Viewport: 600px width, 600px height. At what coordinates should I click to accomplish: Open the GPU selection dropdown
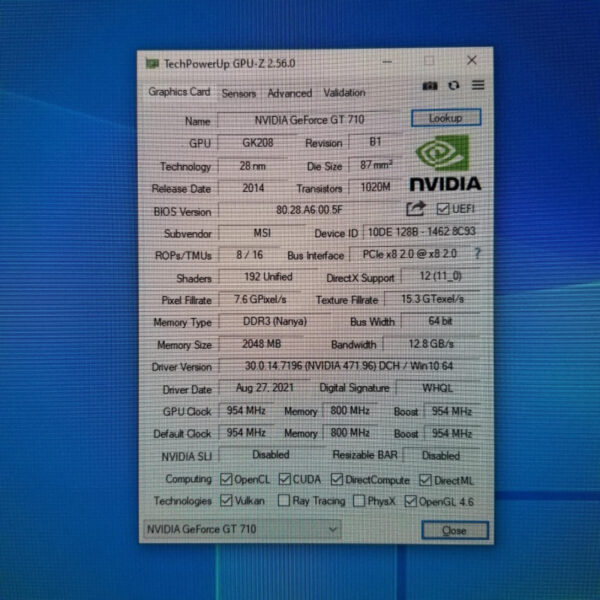click(242, 530)
